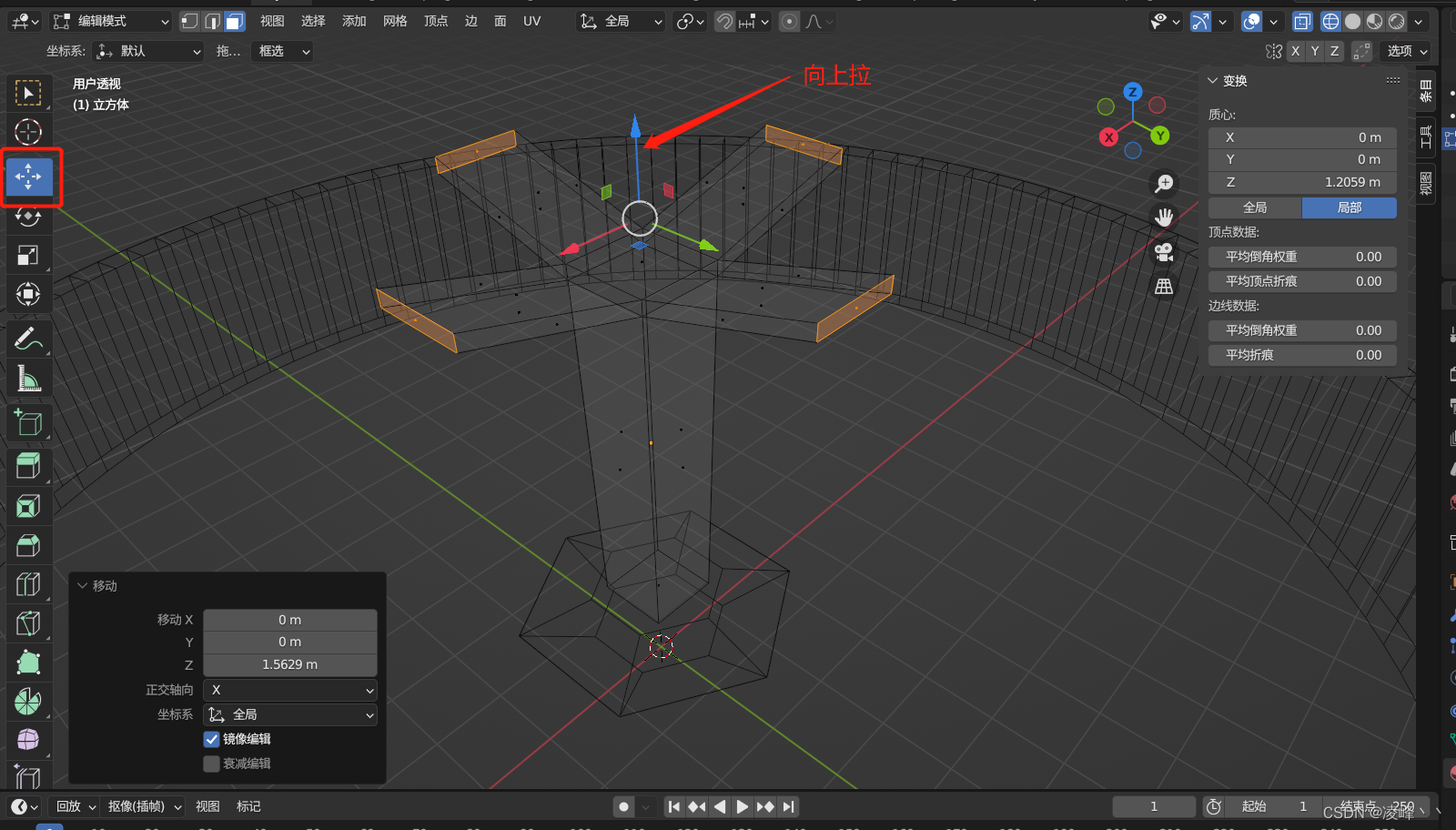Select the Spin tool
This screenshot has width=1456, height=830.
coord(28,702)
